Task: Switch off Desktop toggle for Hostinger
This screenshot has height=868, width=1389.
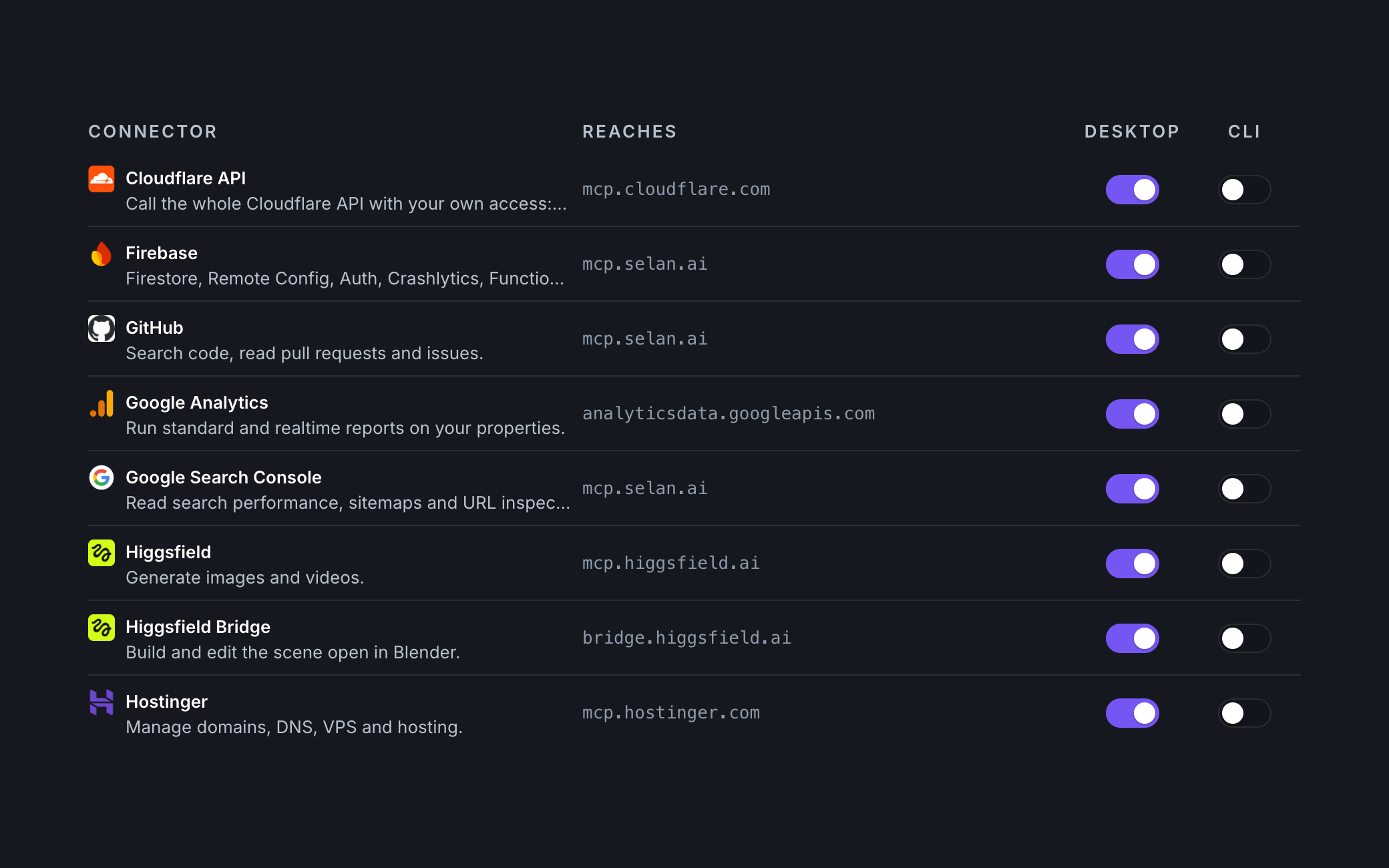Action: coord(1133,713)
